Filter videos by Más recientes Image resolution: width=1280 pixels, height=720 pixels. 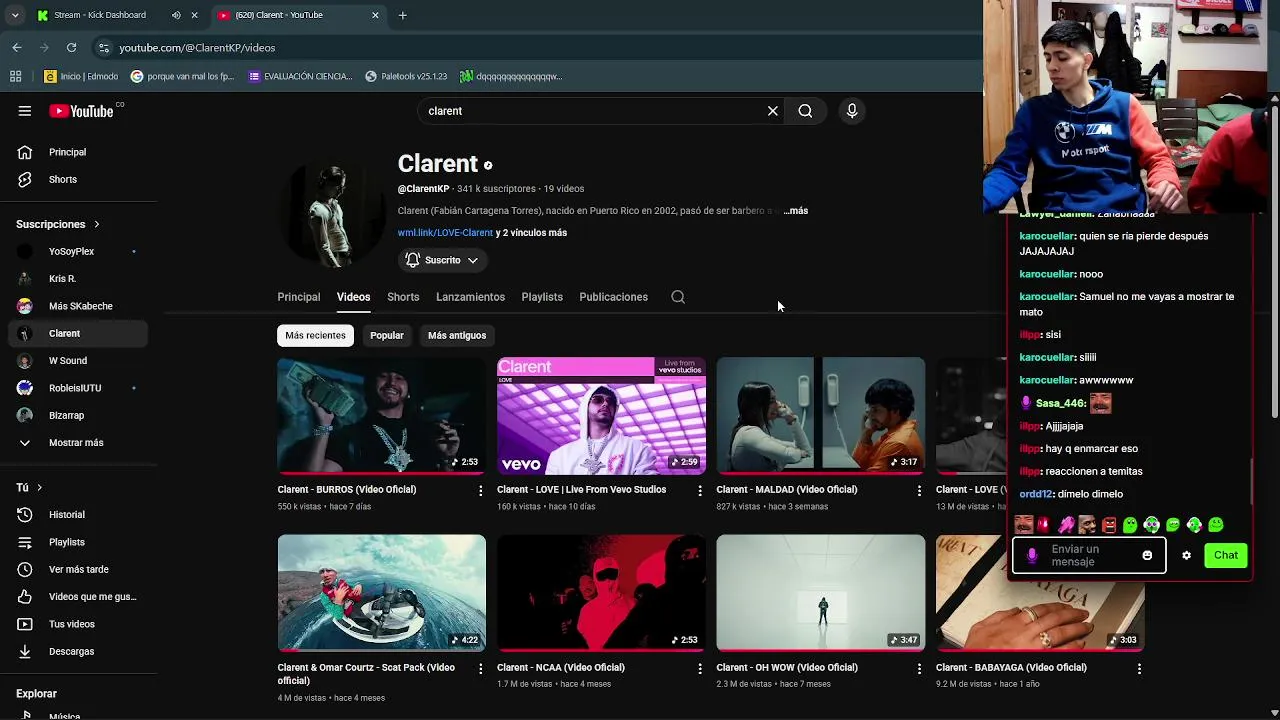coord(315,335)
